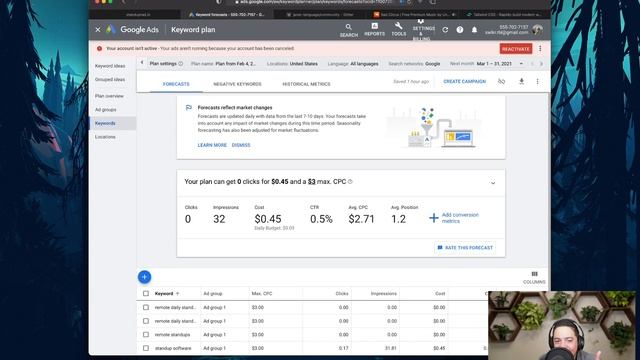Open the Columns selector
This screenshot has height=360, width=640.
534,278
